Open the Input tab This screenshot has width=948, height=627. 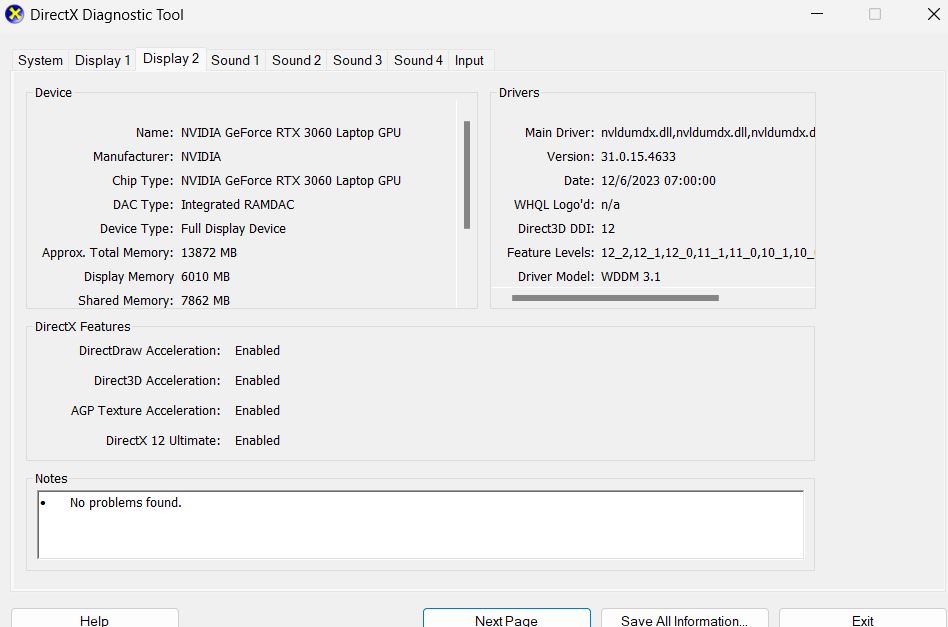tap(469, 60)
